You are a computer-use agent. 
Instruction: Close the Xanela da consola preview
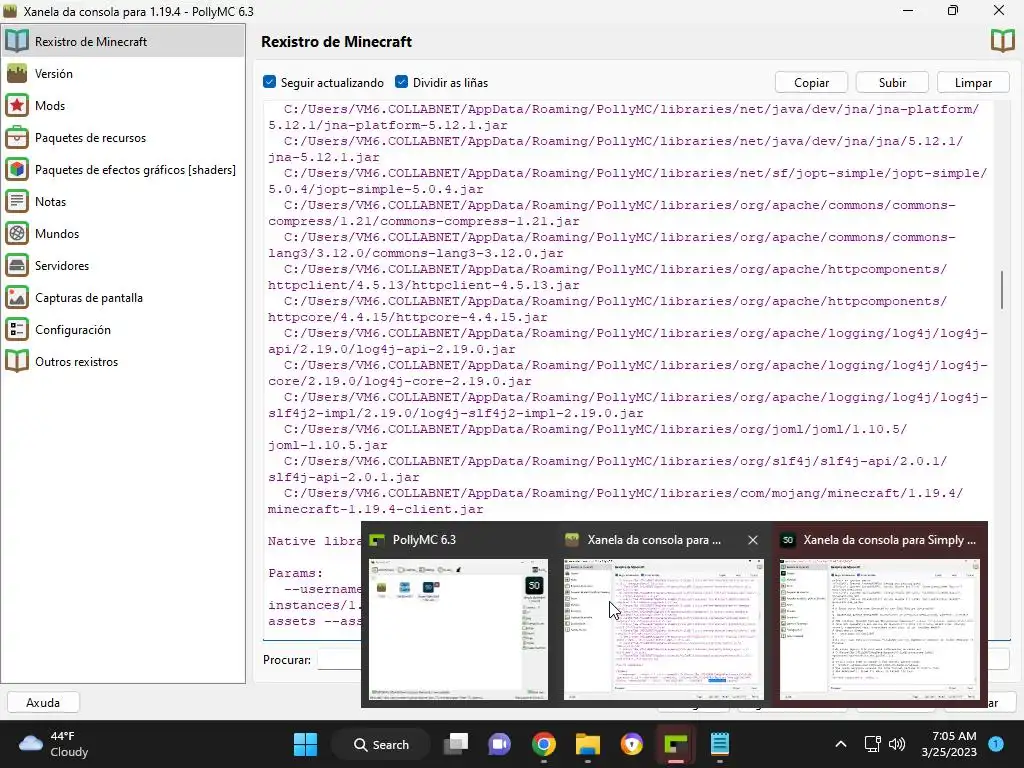tap(753, 540)
